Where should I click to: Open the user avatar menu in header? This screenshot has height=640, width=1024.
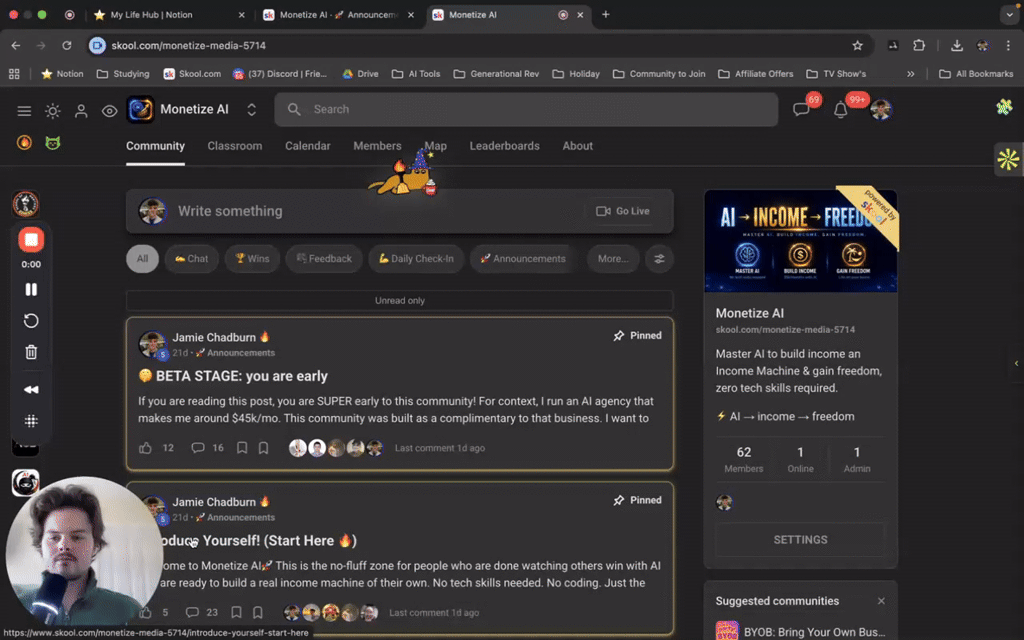tap(881, 110)
